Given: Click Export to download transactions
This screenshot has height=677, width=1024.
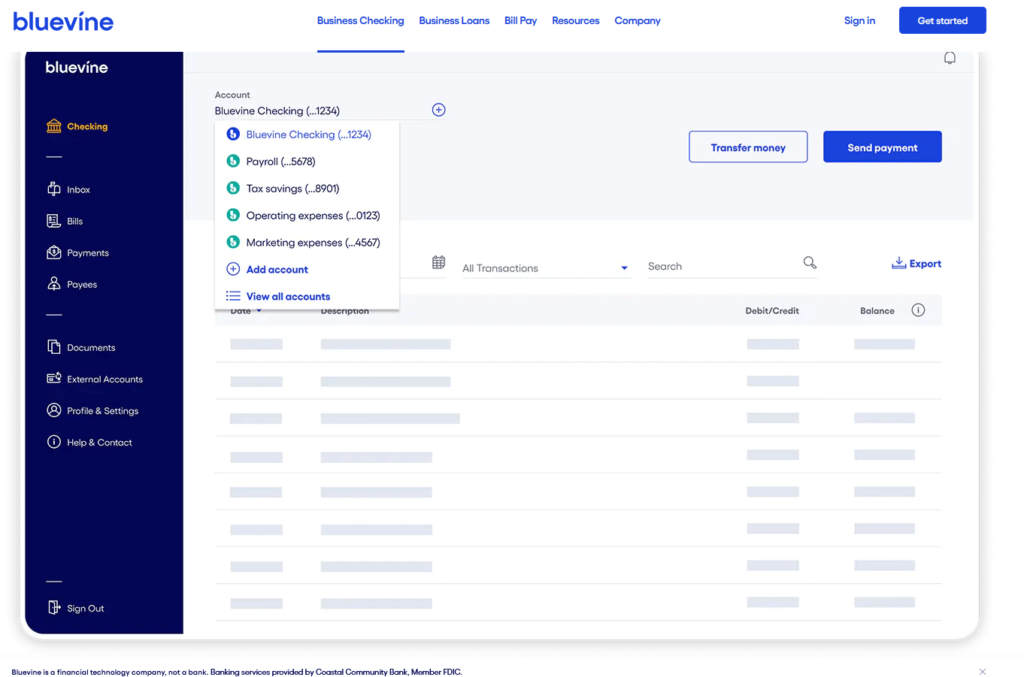Looking at the screenshot, I should 916,263.
